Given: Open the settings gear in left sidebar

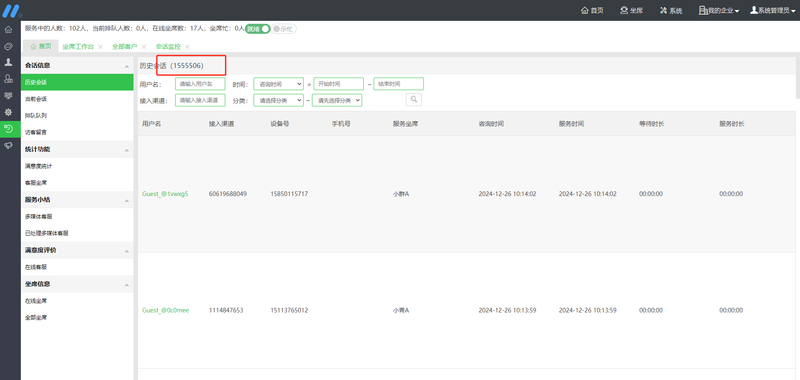Looking at the screenshot, I should coord(9,112).
